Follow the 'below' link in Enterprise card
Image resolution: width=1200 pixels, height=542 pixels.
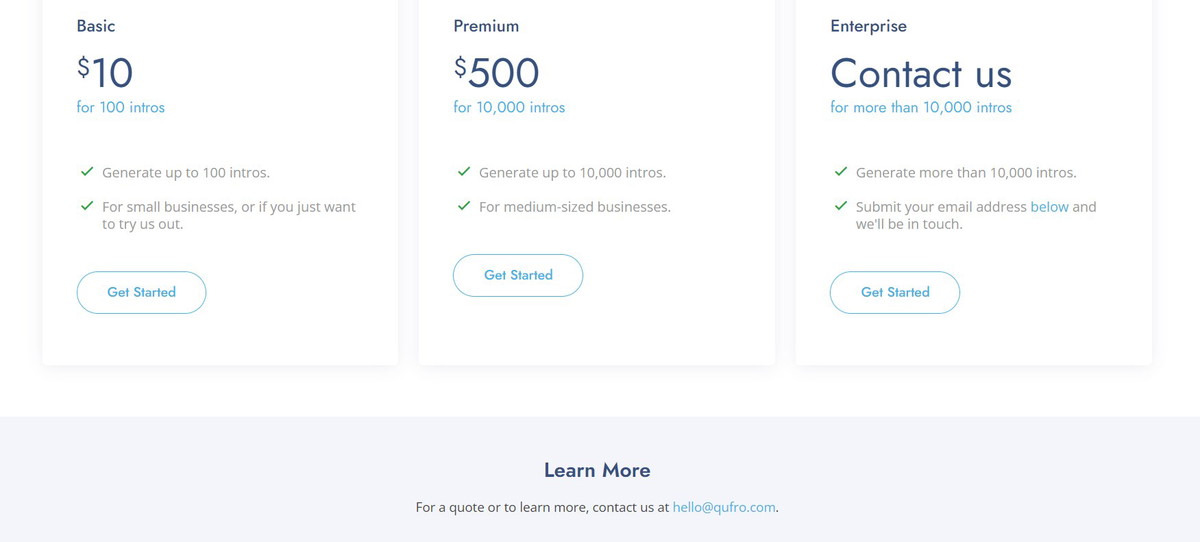pos(1049,207)
